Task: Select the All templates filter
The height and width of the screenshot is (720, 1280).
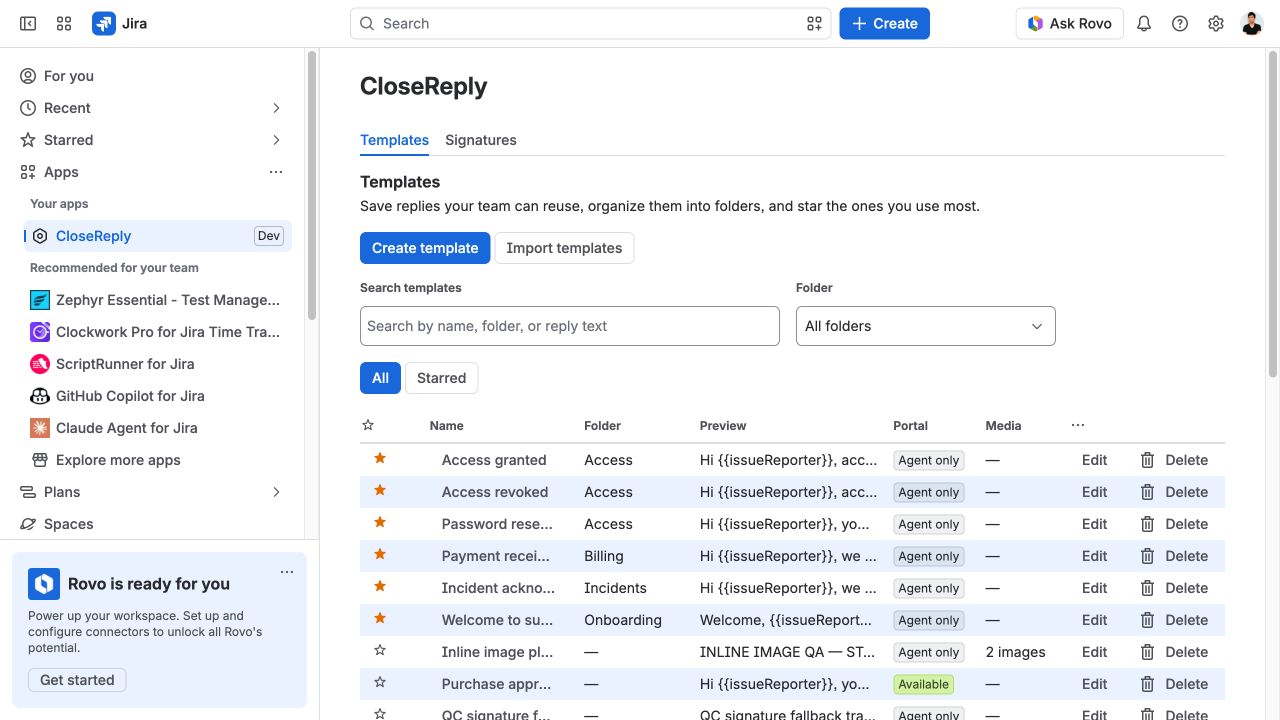Action: point(380,378)
